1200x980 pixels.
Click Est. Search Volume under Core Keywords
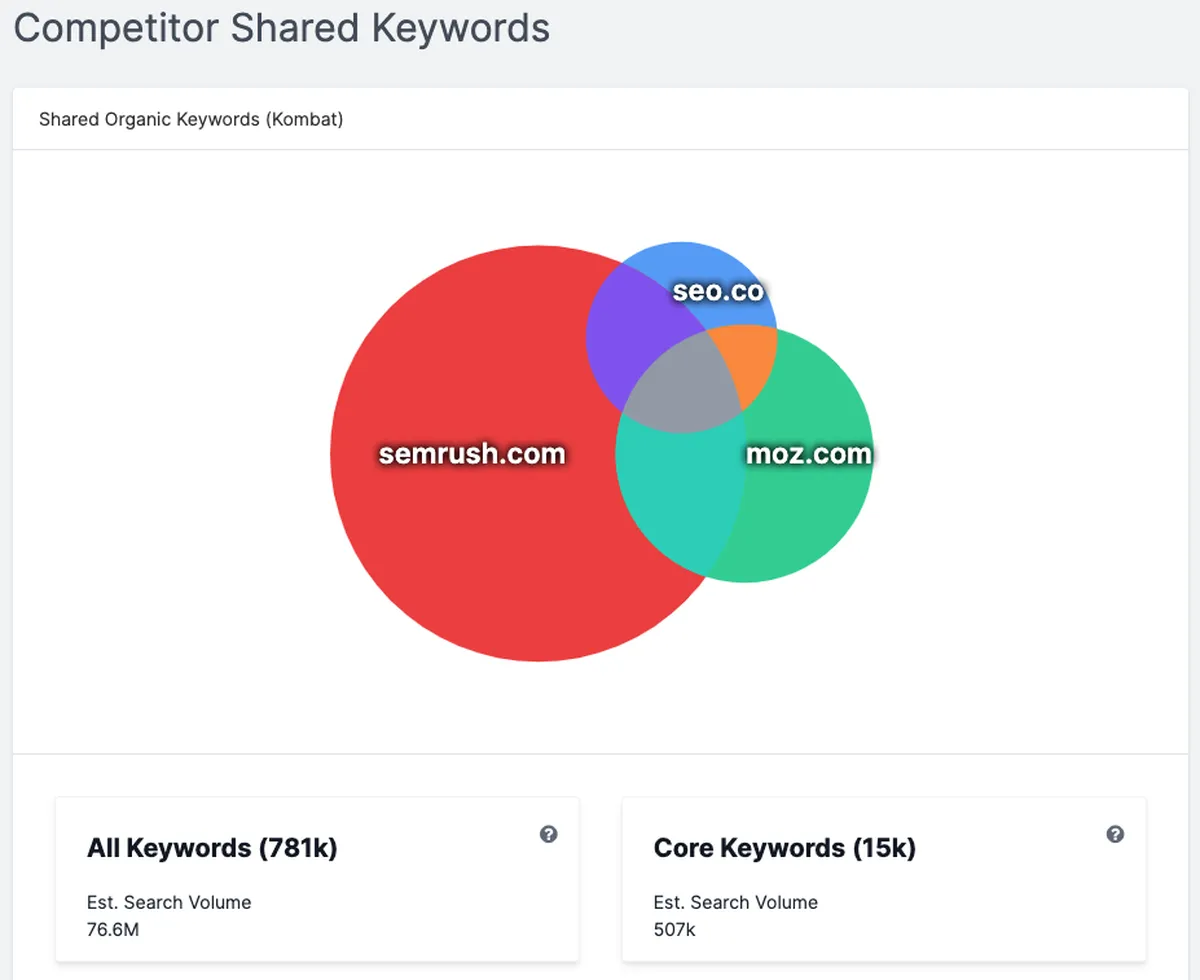point(736,902)
